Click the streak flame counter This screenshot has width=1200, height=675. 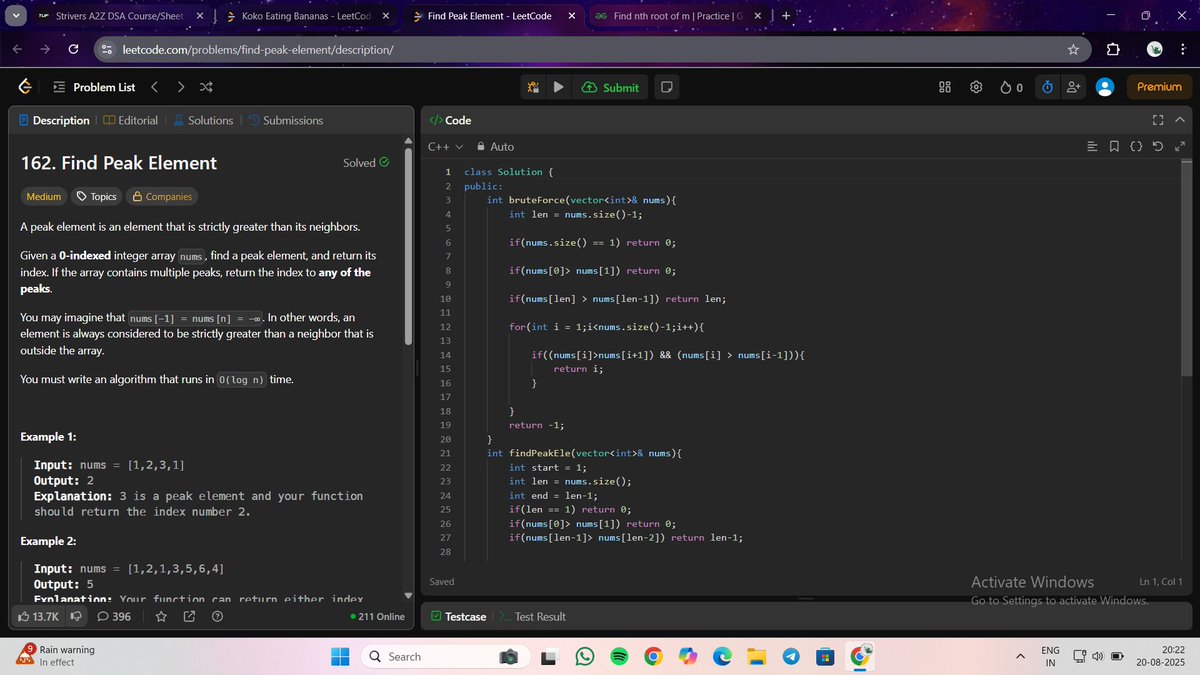coord(1011,87)
